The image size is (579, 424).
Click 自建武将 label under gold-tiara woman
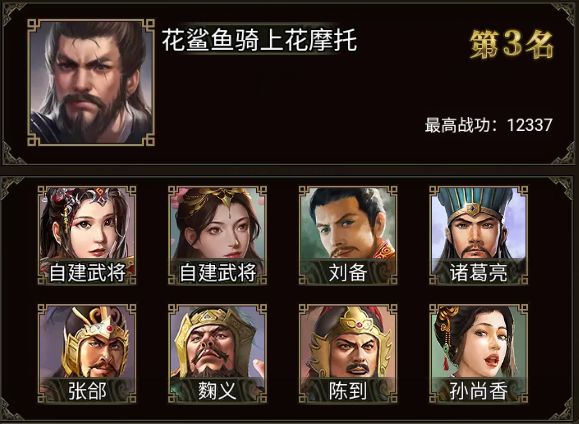(217, 273)
